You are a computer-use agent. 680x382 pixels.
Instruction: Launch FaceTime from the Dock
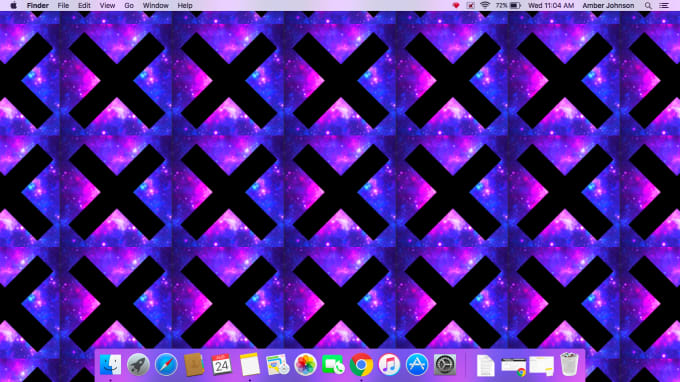(x=333, y=364)
